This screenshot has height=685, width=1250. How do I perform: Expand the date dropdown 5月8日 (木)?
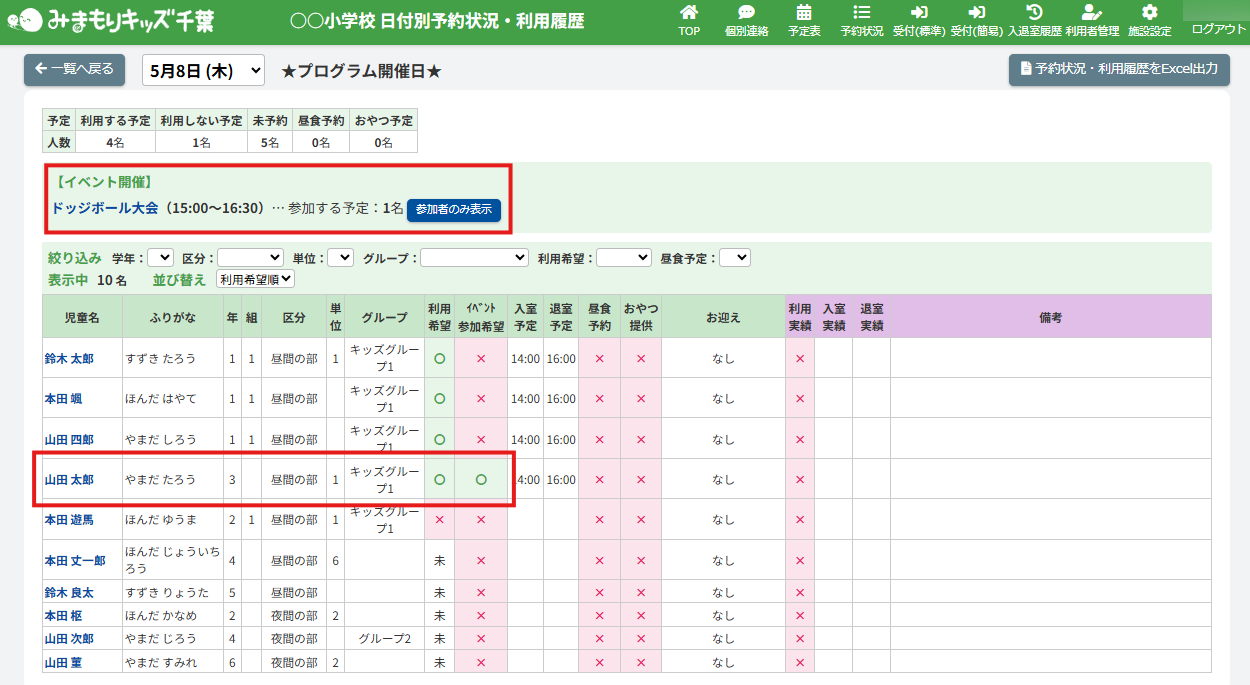tap(204, 71)
